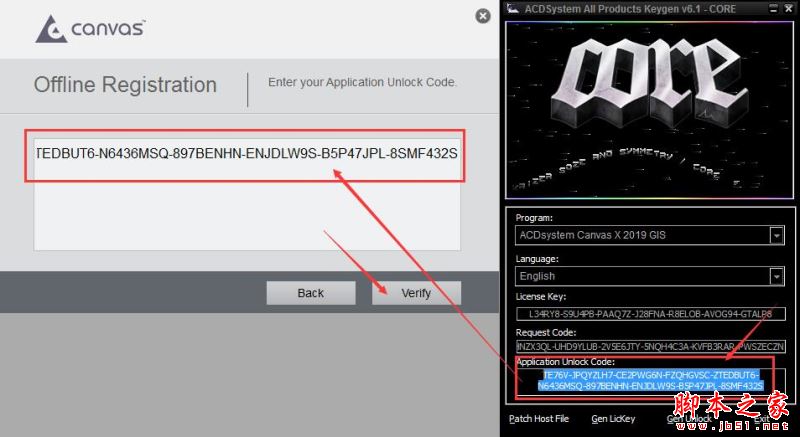Click the License Key field in the keygen
Screen dimensions: 800x437
[651, 314]
